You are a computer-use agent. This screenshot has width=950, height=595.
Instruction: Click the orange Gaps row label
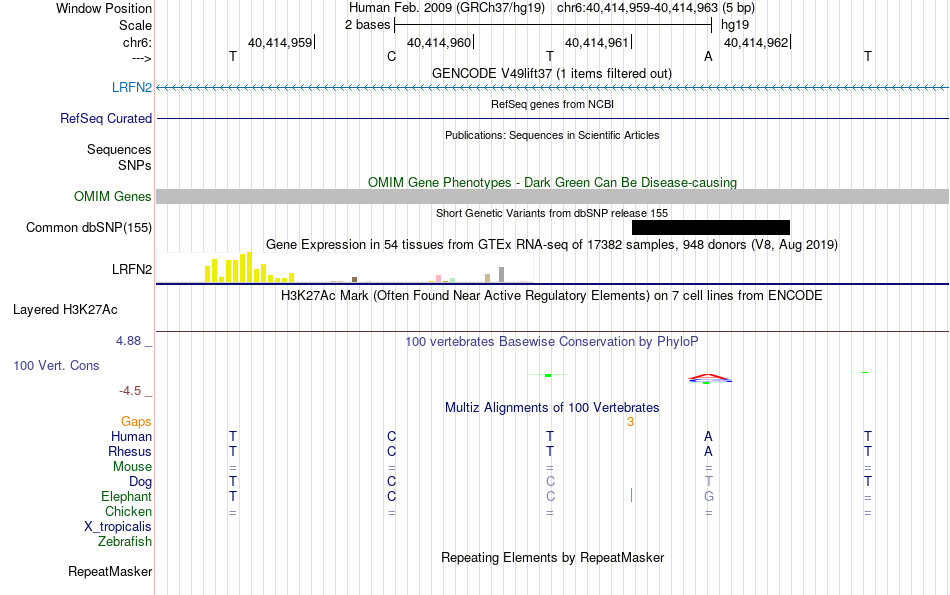tap(136, 421)
